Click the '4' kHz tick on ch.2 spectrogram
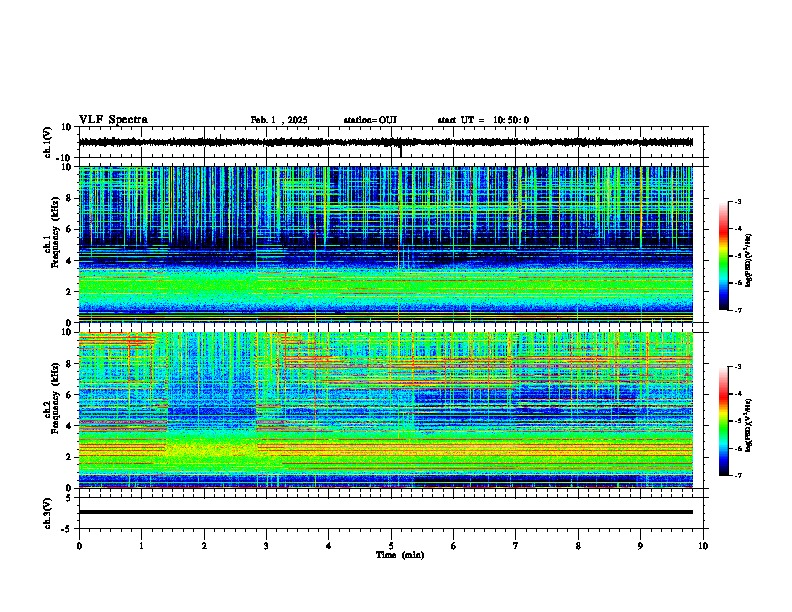 [x=69, y=426]
